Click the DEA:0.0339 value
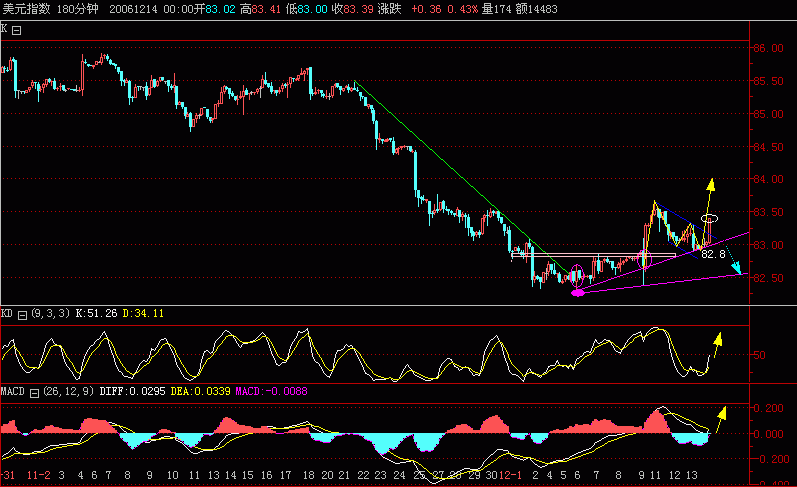This screenshot has height=487, width=797. tap(200, 391)
